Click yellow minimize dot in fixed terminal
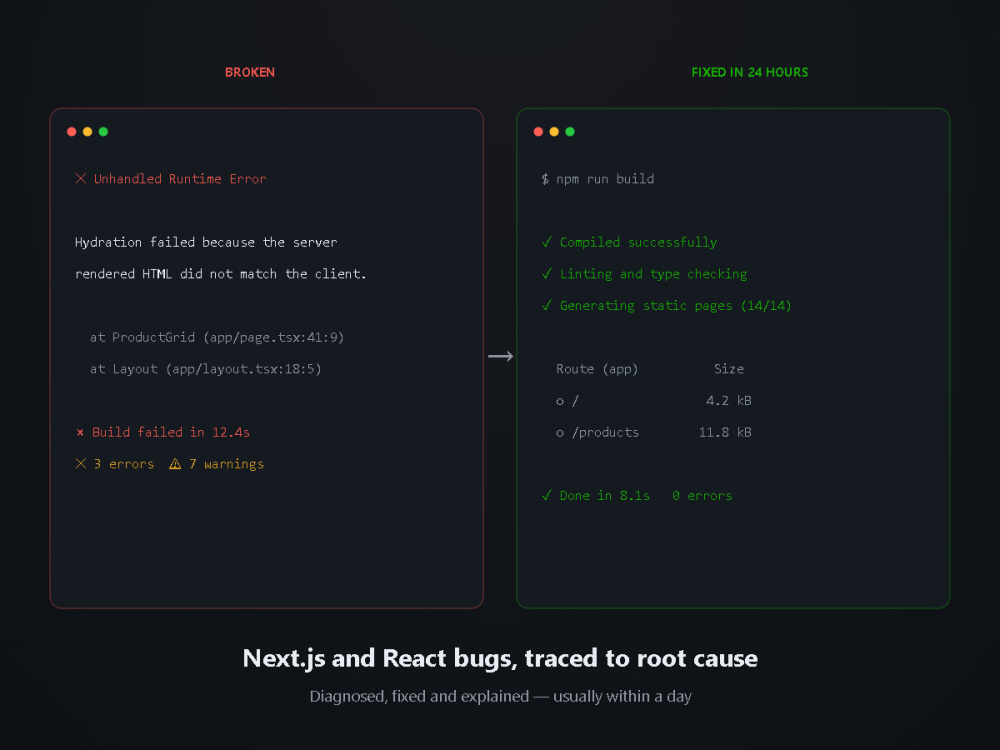Viewport: 1000px width, 750px height. (x=554, y=131)
